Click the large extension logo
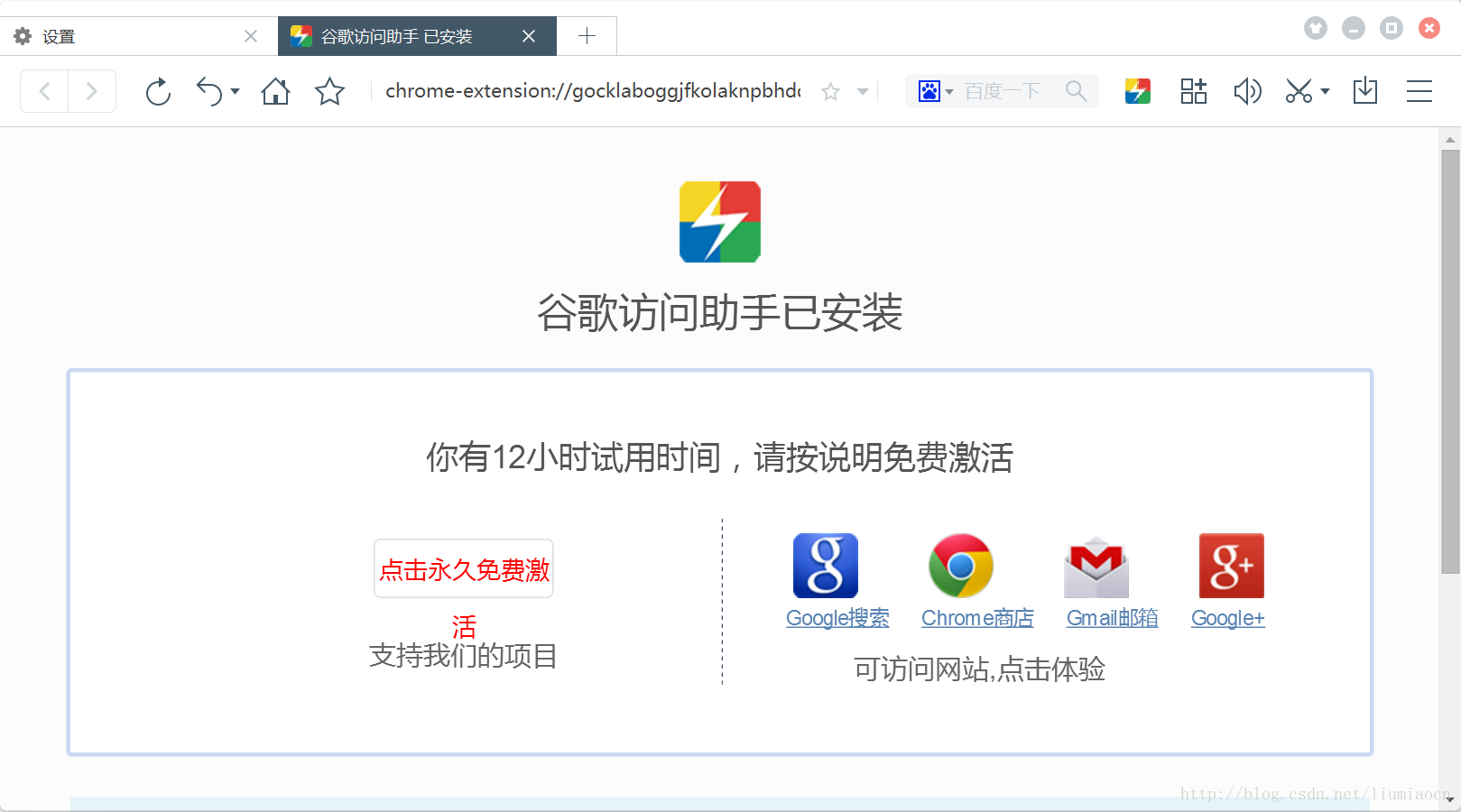The image size is (1461, 812). [720, 222]
